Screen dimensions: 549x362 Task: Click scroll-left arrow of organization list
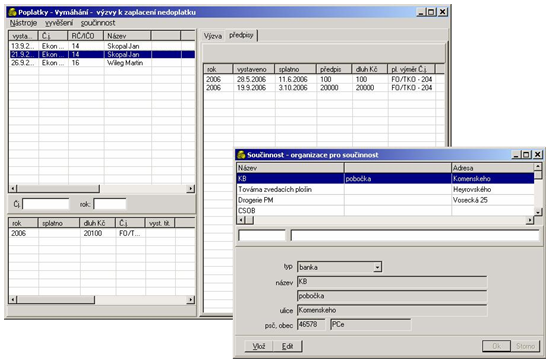[x=241, y=220]
